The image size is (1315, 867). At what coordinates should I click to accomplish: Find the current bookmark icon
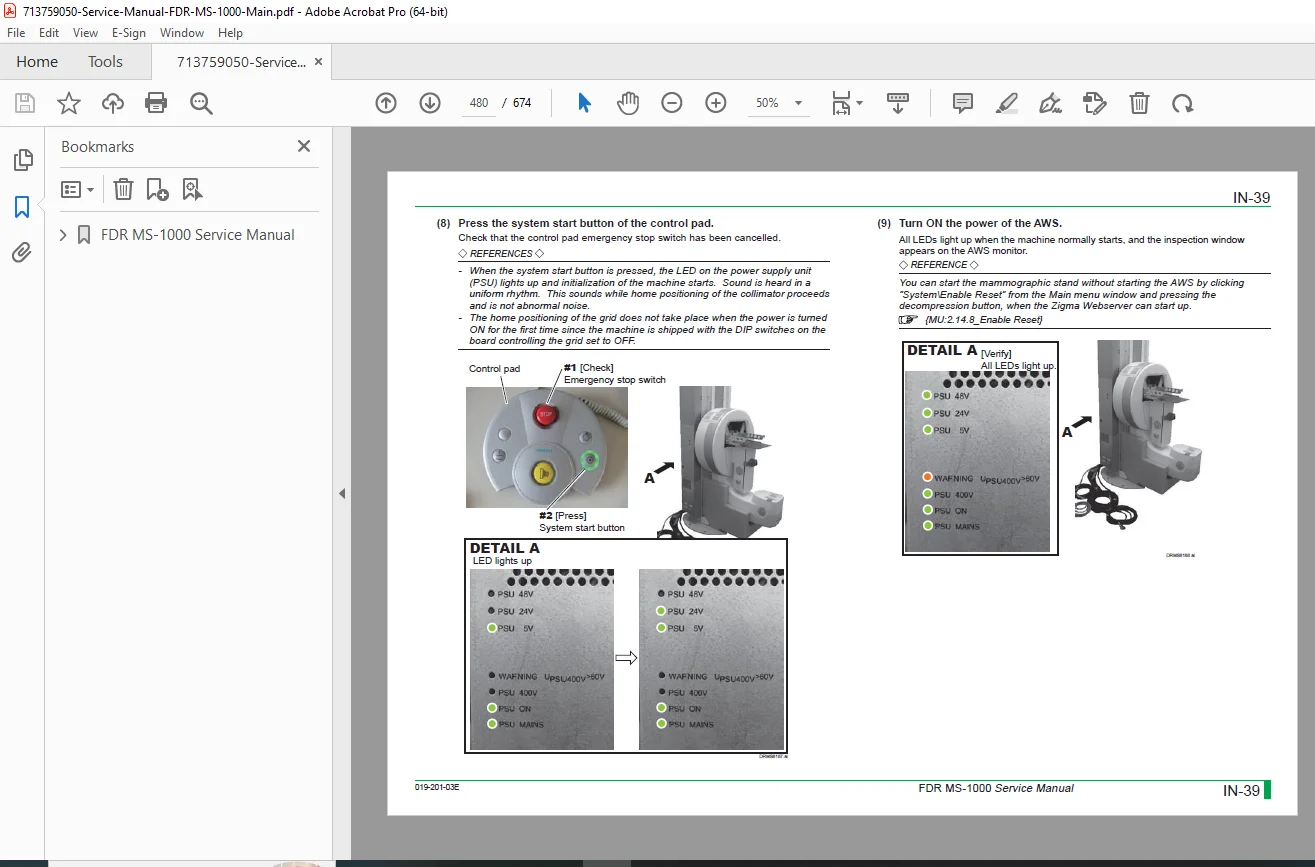pyautogui.click(x=192, y=189)
